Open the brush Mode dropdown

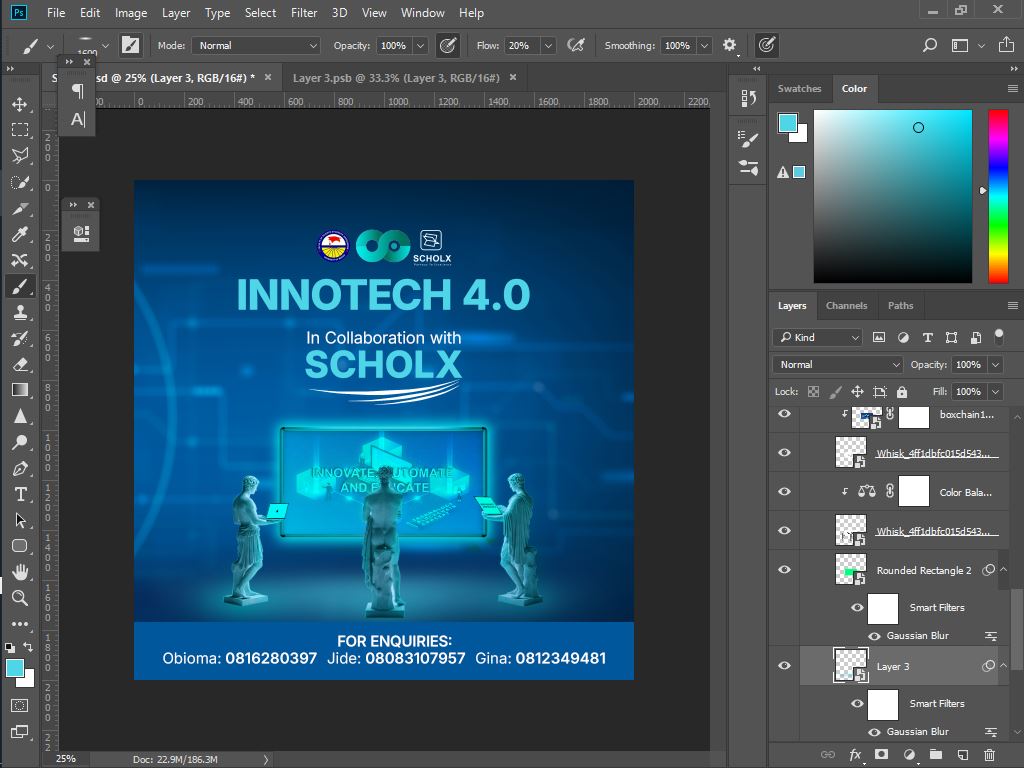pyautogui.click(x=256, y=46)
